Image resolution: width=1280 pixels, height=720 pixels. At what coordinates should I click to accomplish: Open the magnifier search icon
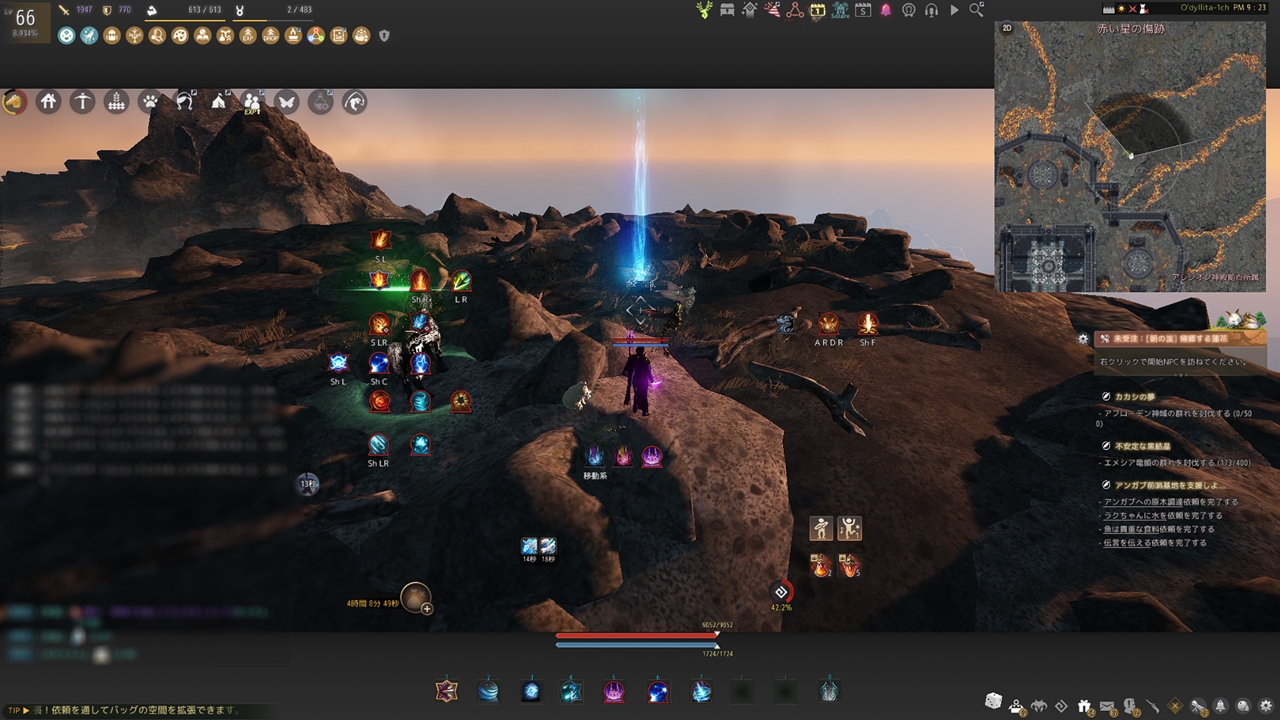[976, 10]
